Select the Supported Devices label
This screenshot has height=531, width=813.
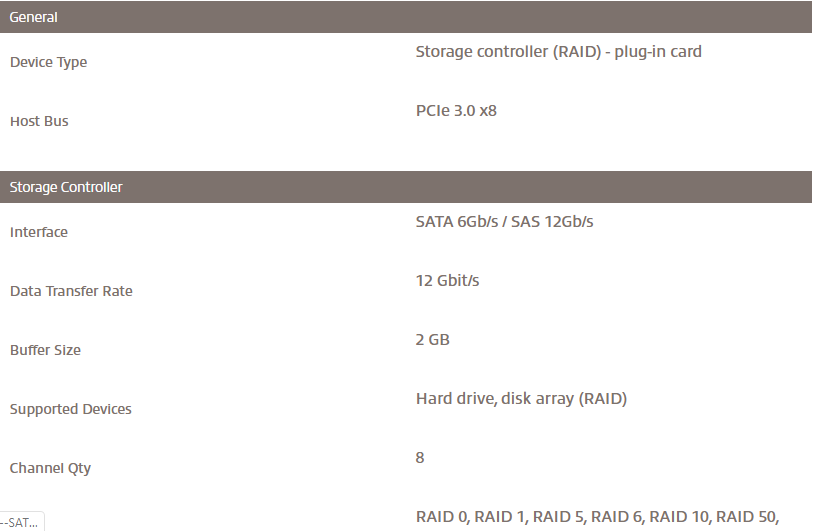70,409
